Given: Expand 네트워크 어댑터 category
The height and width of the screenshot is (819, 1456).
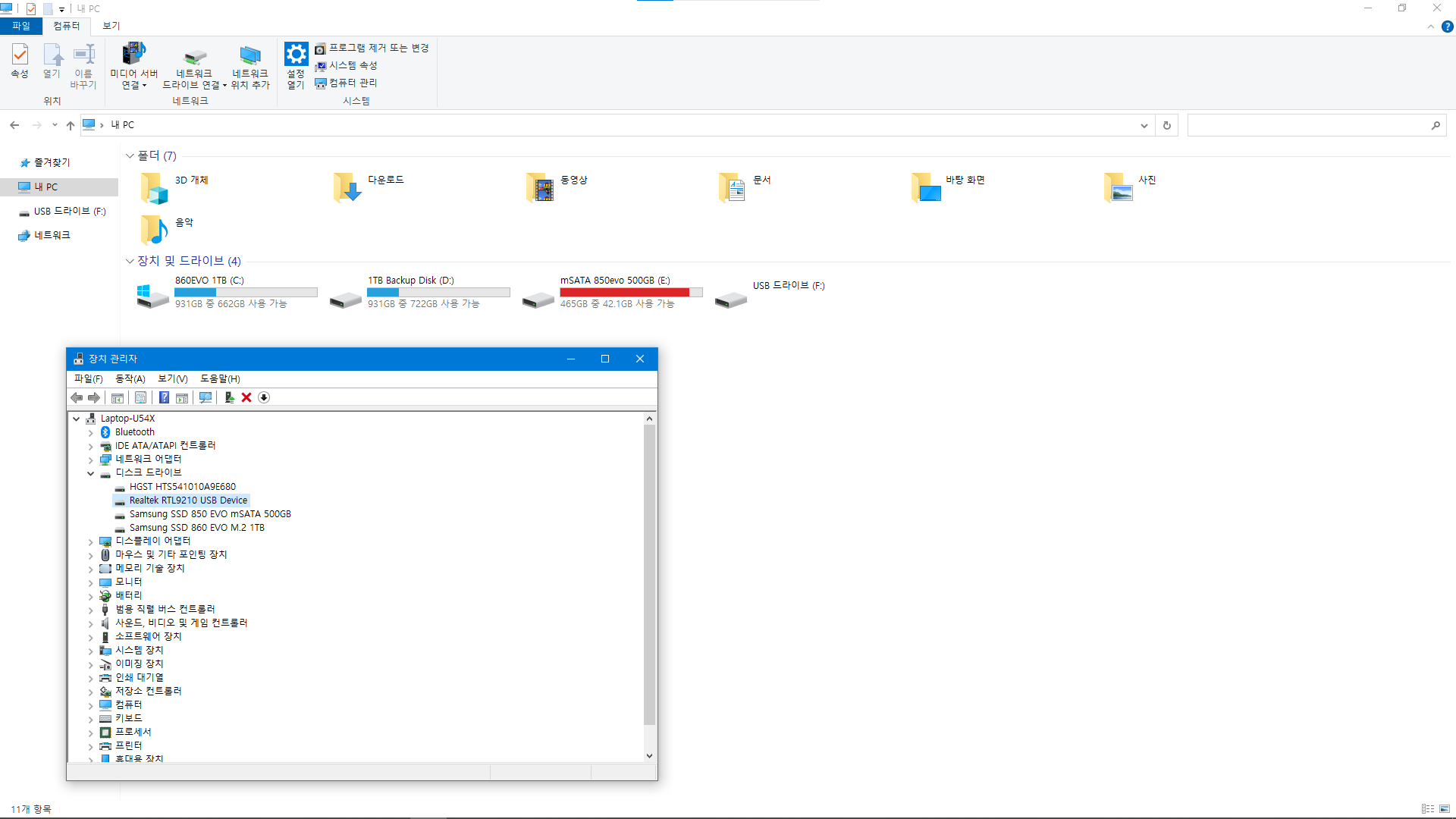Looking at the screenshot, I should (x=91, y=460).
